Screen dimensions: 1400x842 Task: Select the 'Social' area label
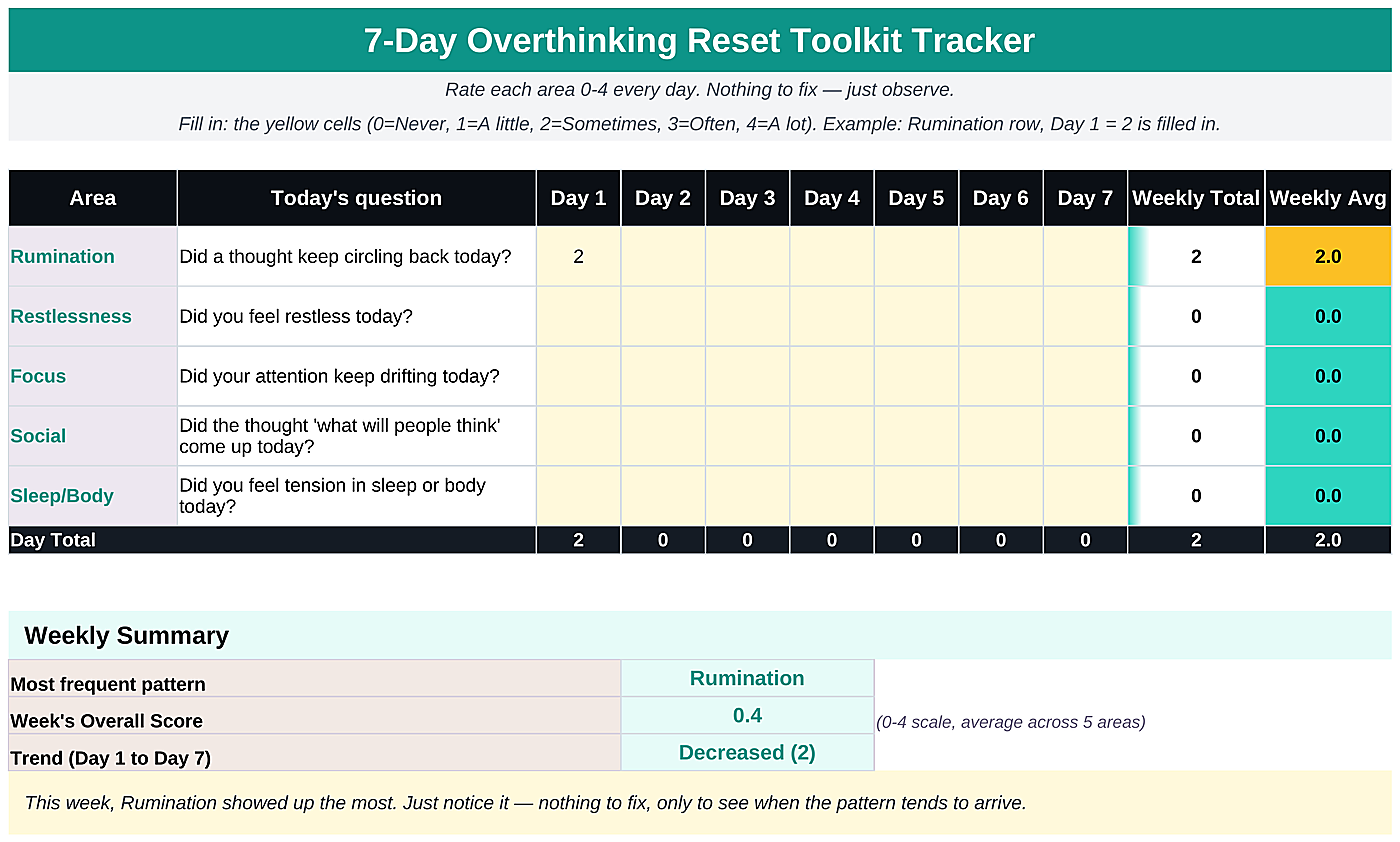(38, 436)
